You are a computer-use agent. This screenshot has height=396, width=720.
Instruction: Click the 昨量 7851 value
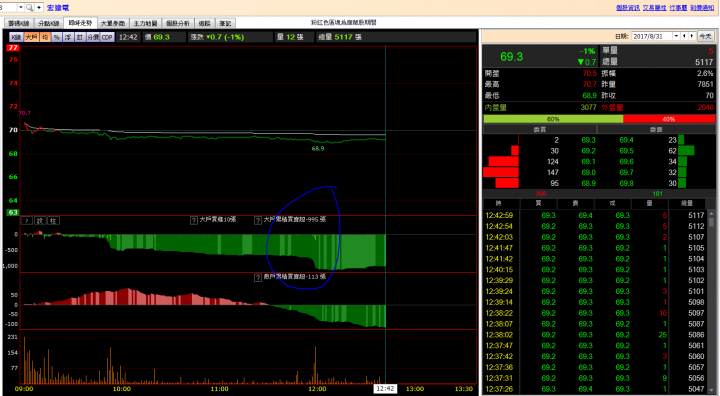705,84
